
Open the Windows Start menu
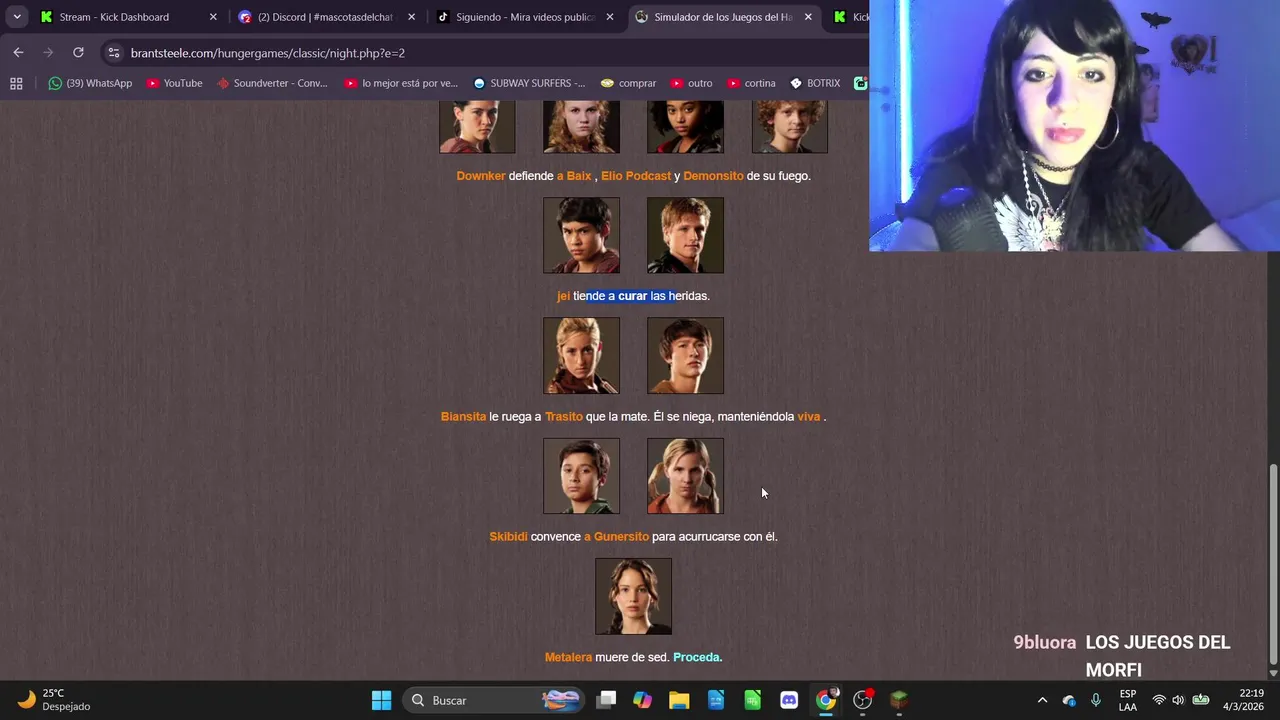[x=381, y=700]
